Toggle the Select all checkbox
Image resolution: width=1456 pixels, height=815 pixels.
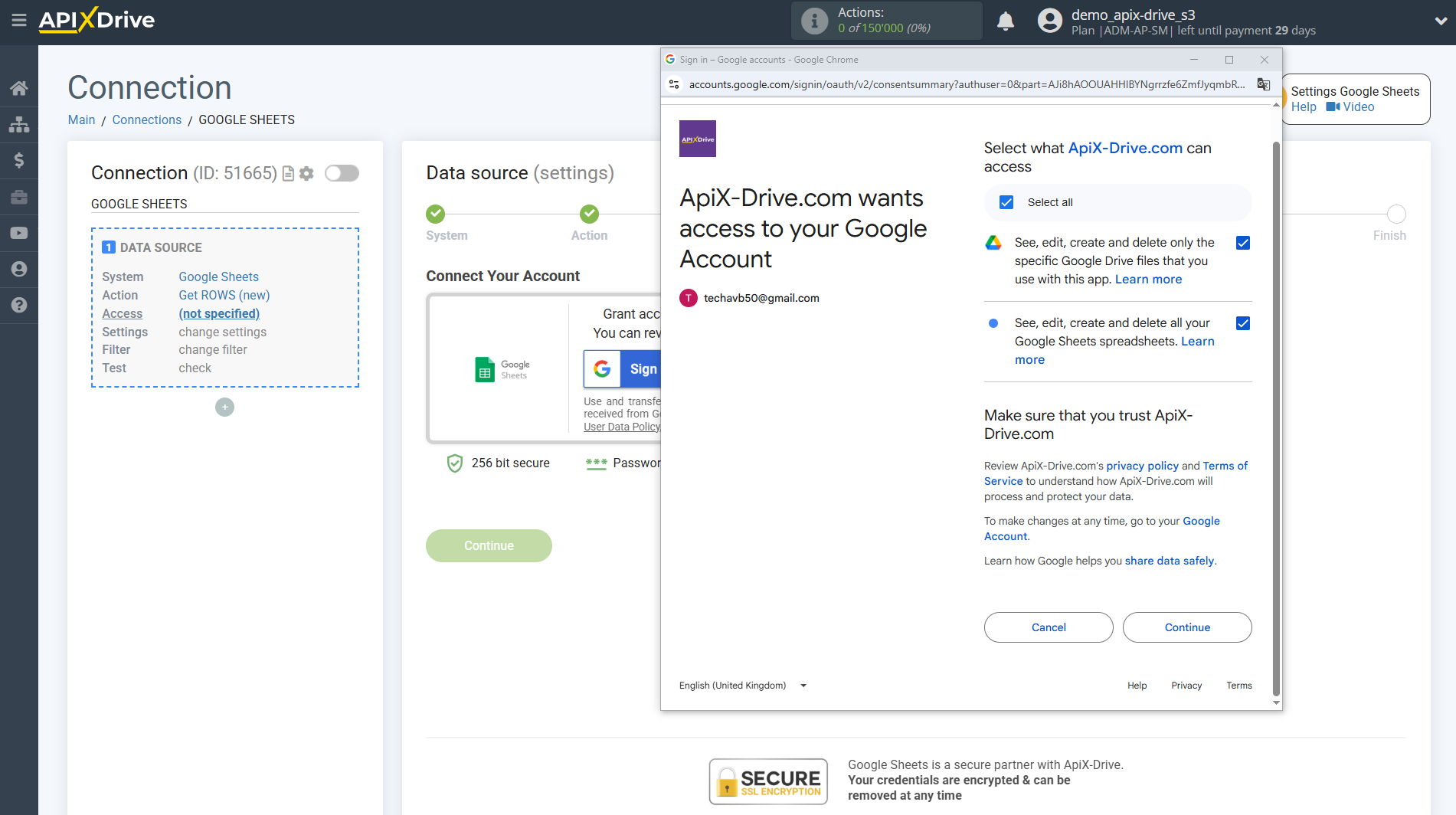point(1006,202)
